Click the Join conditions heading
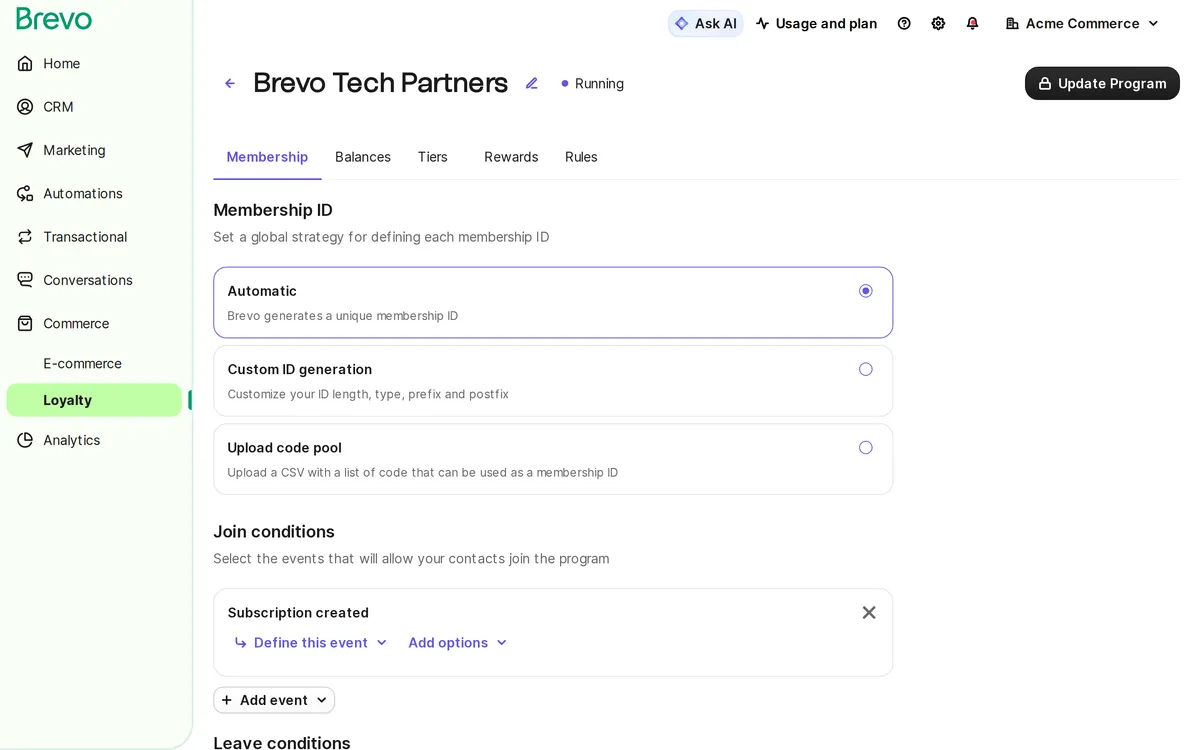The image size is (1200, 750). point(274,532)
